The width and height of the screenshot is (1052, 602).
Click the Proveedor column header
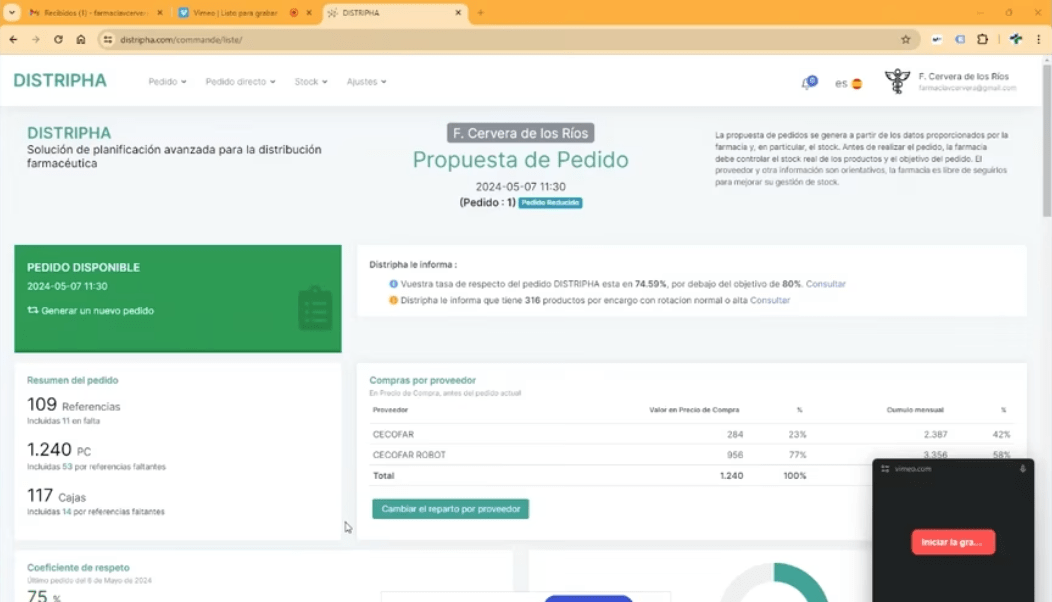click(390, 409)
